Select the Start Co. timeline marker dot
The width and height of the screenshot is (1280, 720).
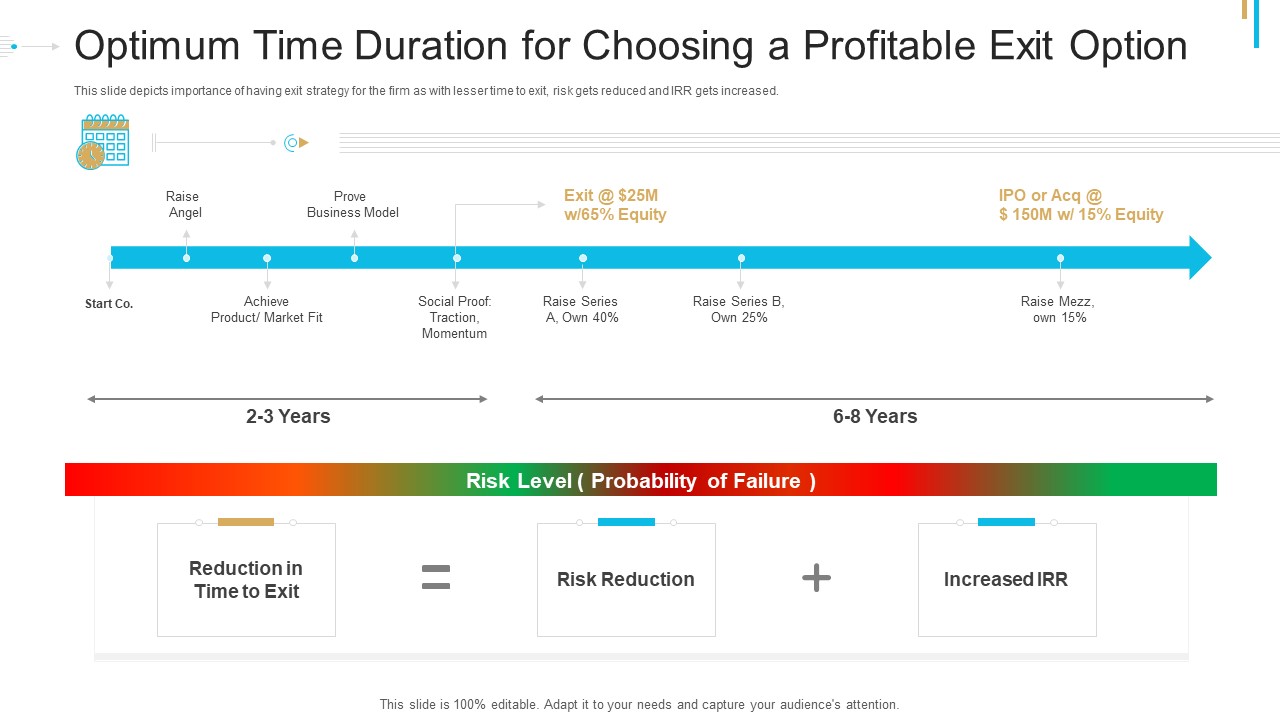coord(110,259)
